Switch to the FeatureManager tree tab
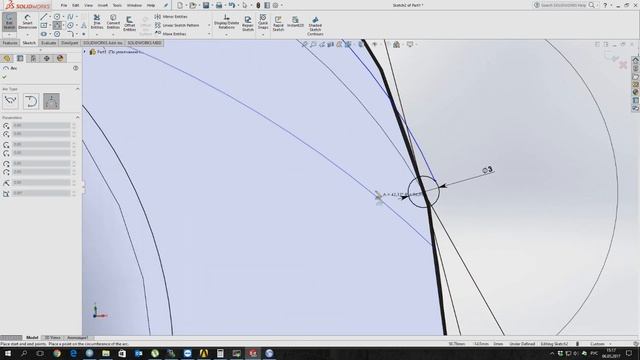The height and width of the screenshot is (360, 640). coord(7,58)
